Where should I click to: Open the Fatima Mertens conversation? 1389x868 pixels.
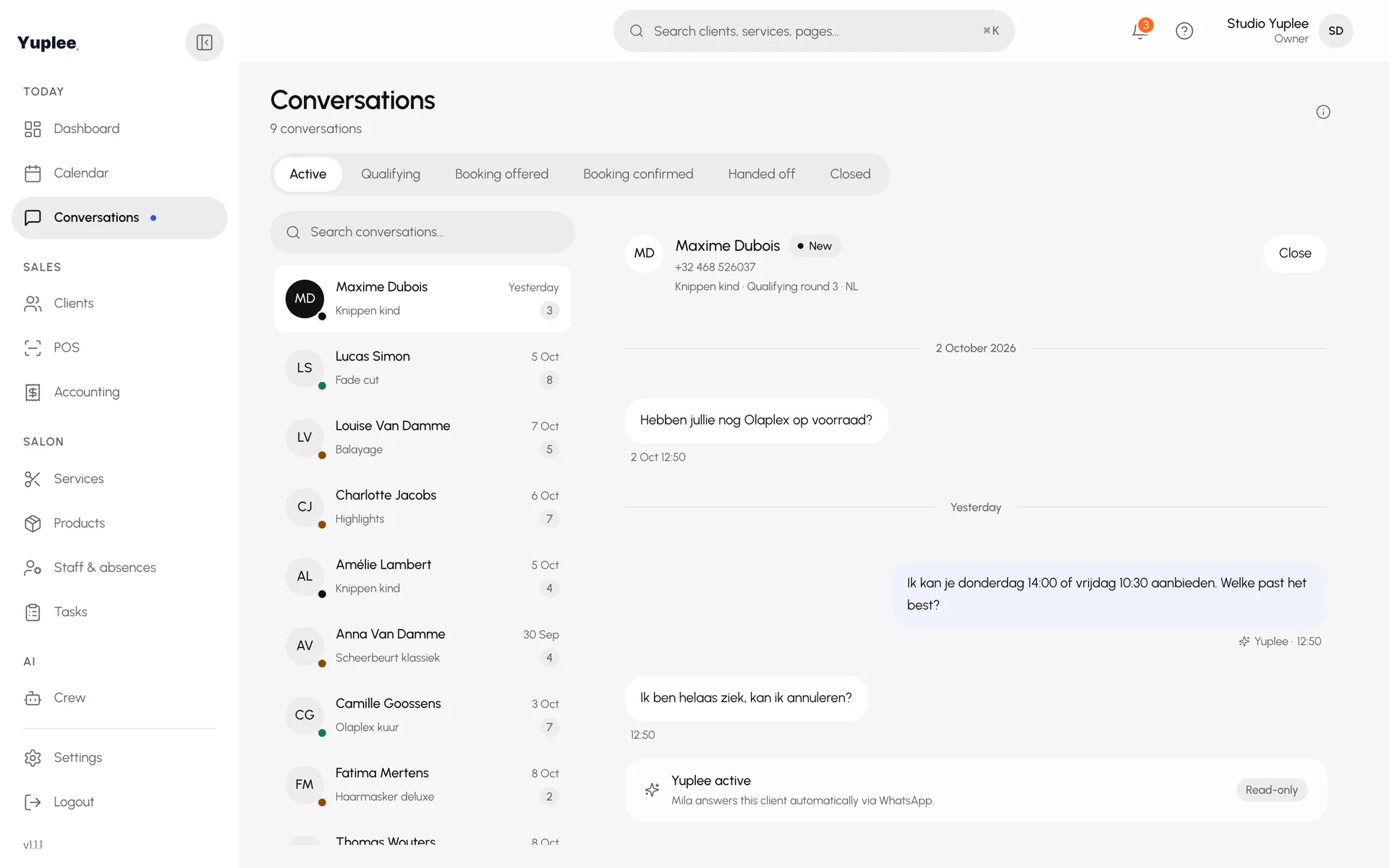tap(422, 785)
